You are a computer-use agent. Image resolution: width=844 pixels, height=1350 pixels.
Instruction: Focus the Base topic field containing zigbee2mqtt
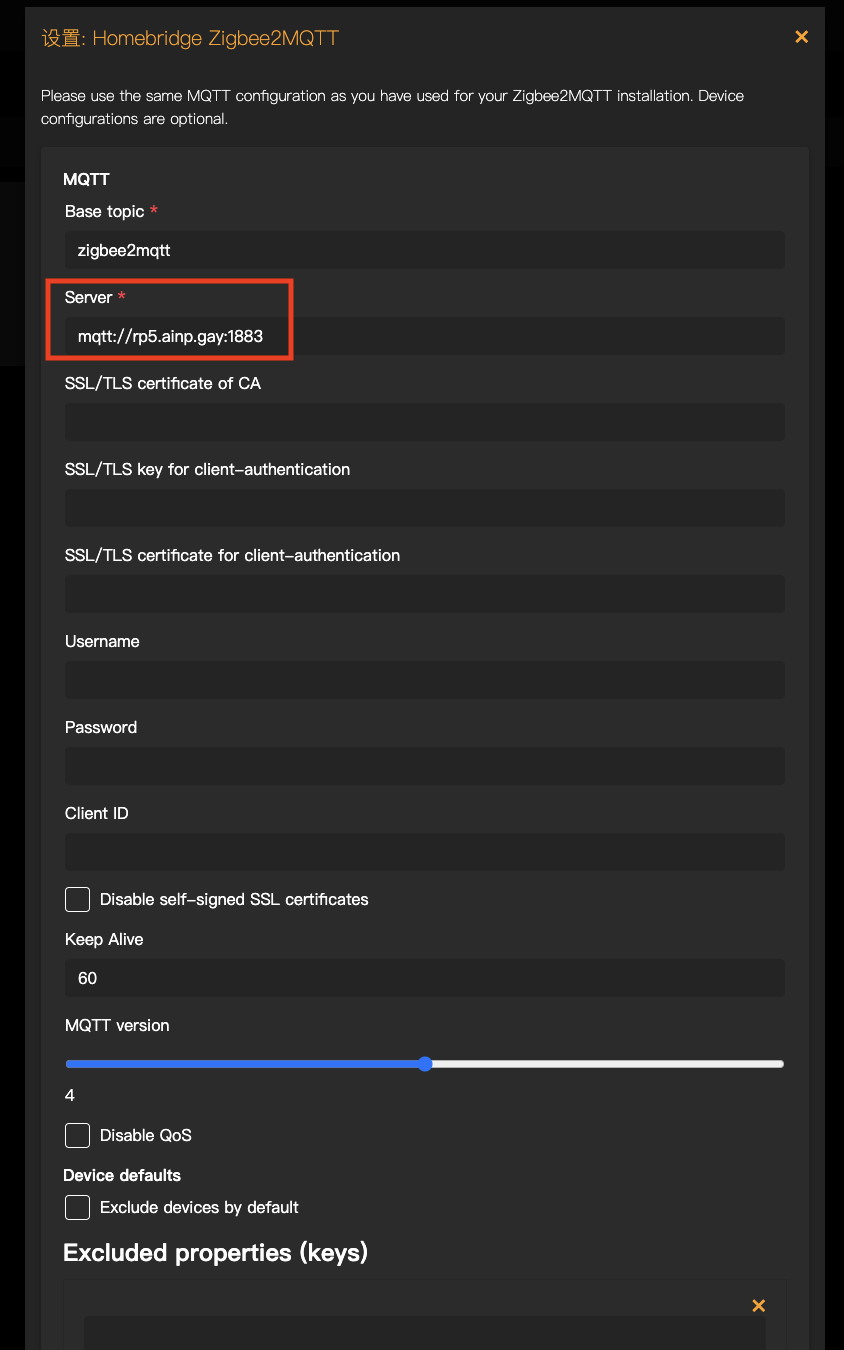425,250
